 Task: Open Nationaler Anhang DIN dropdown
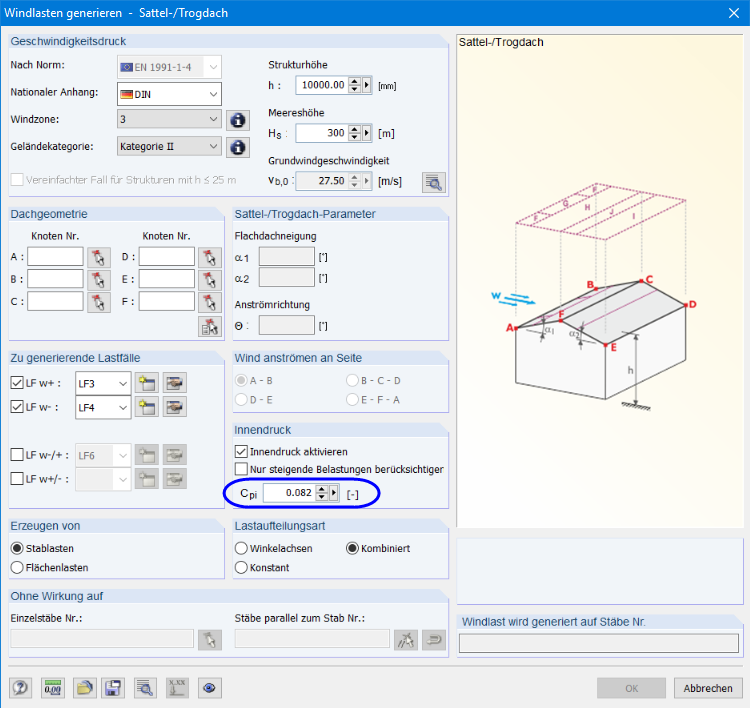[169, 94]
